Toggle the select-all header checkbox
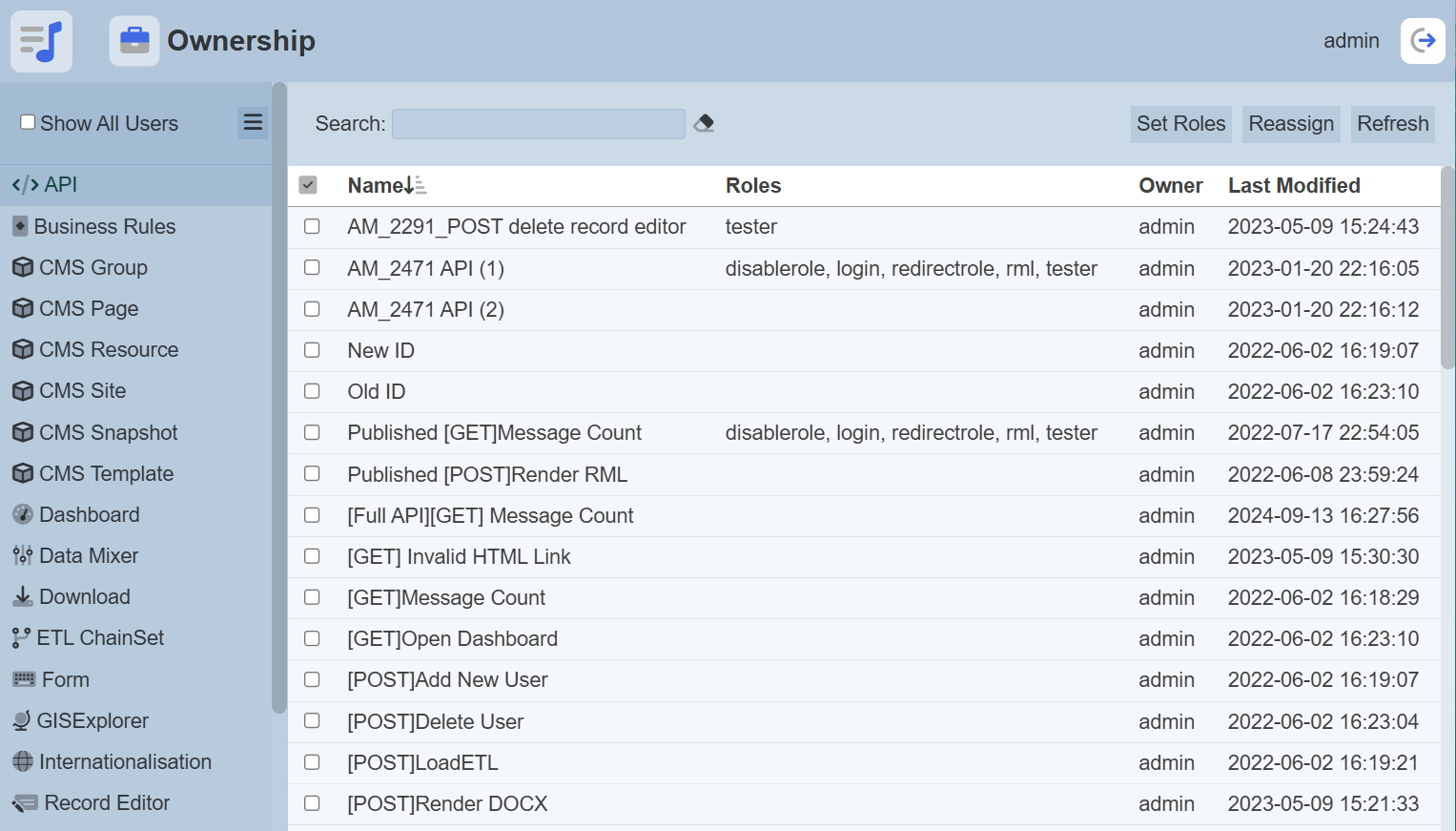The height and width of the screenshot is (831, 1456). click(x=308, y=185)
